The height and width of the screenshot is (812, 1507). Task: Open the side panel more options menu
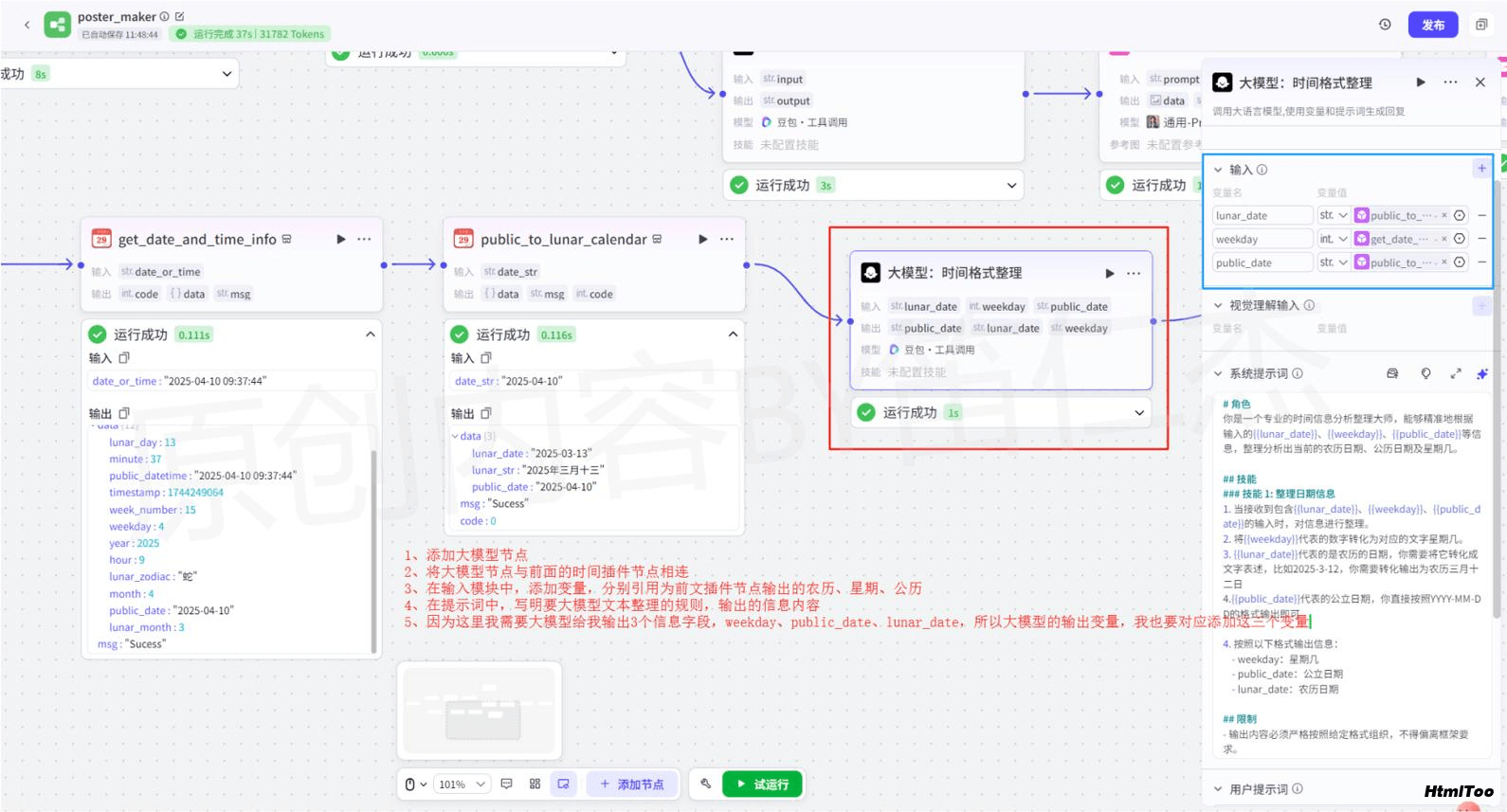pos(1450,82)
